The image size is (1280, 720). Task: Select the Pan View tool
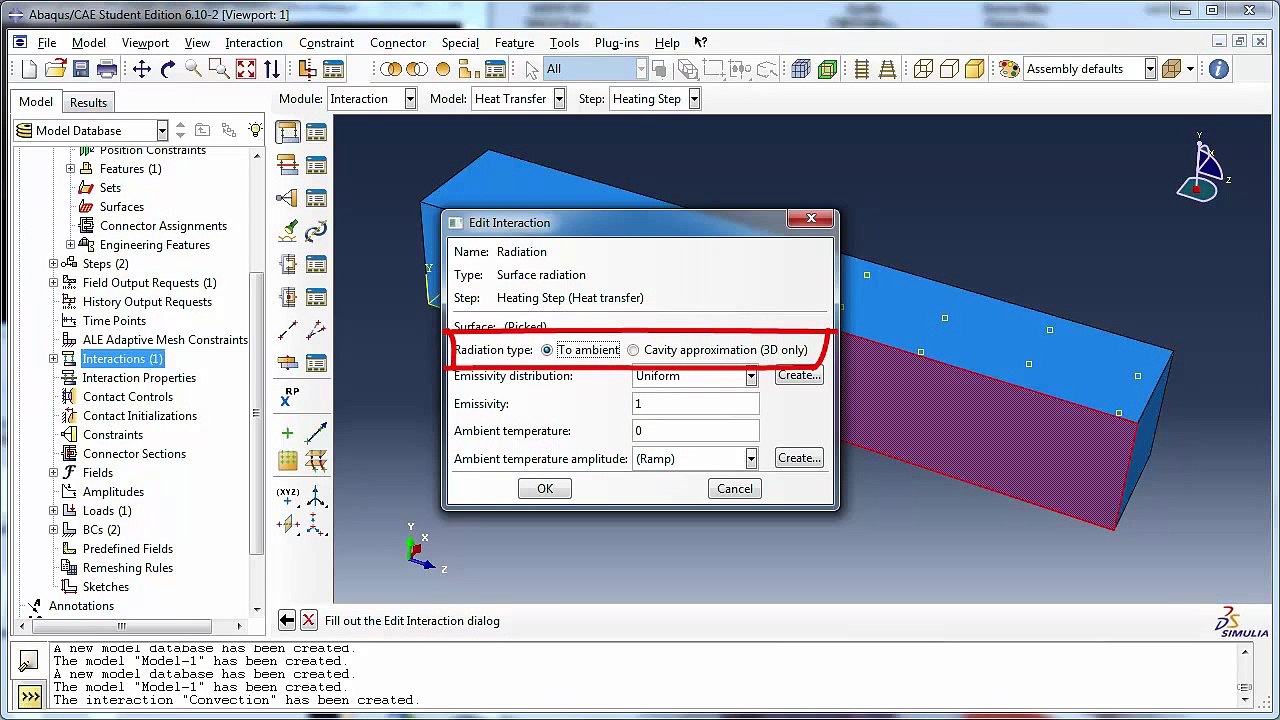click(142, 69)
